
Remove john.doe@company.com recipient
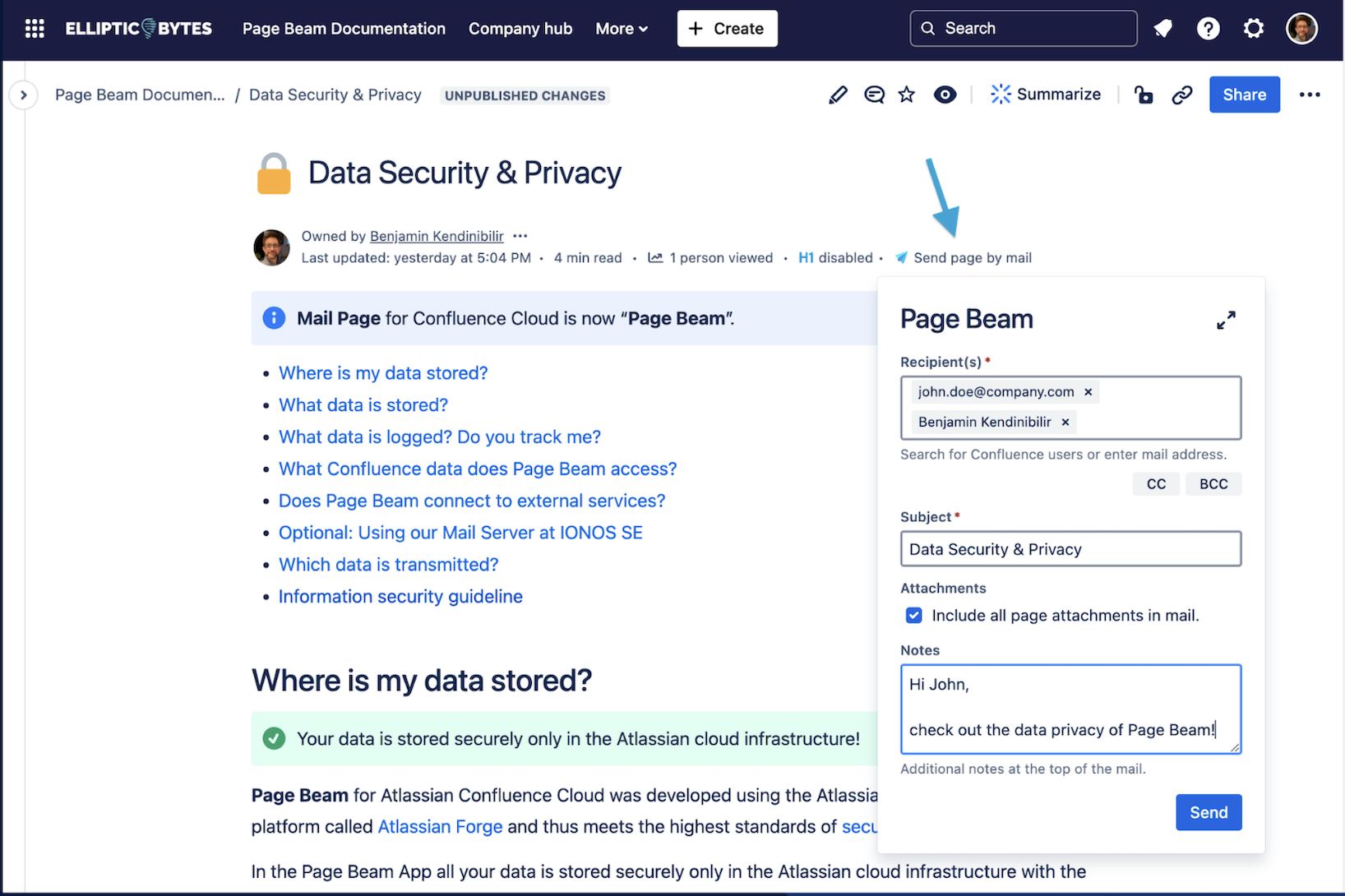click(x=1088, y=392)
